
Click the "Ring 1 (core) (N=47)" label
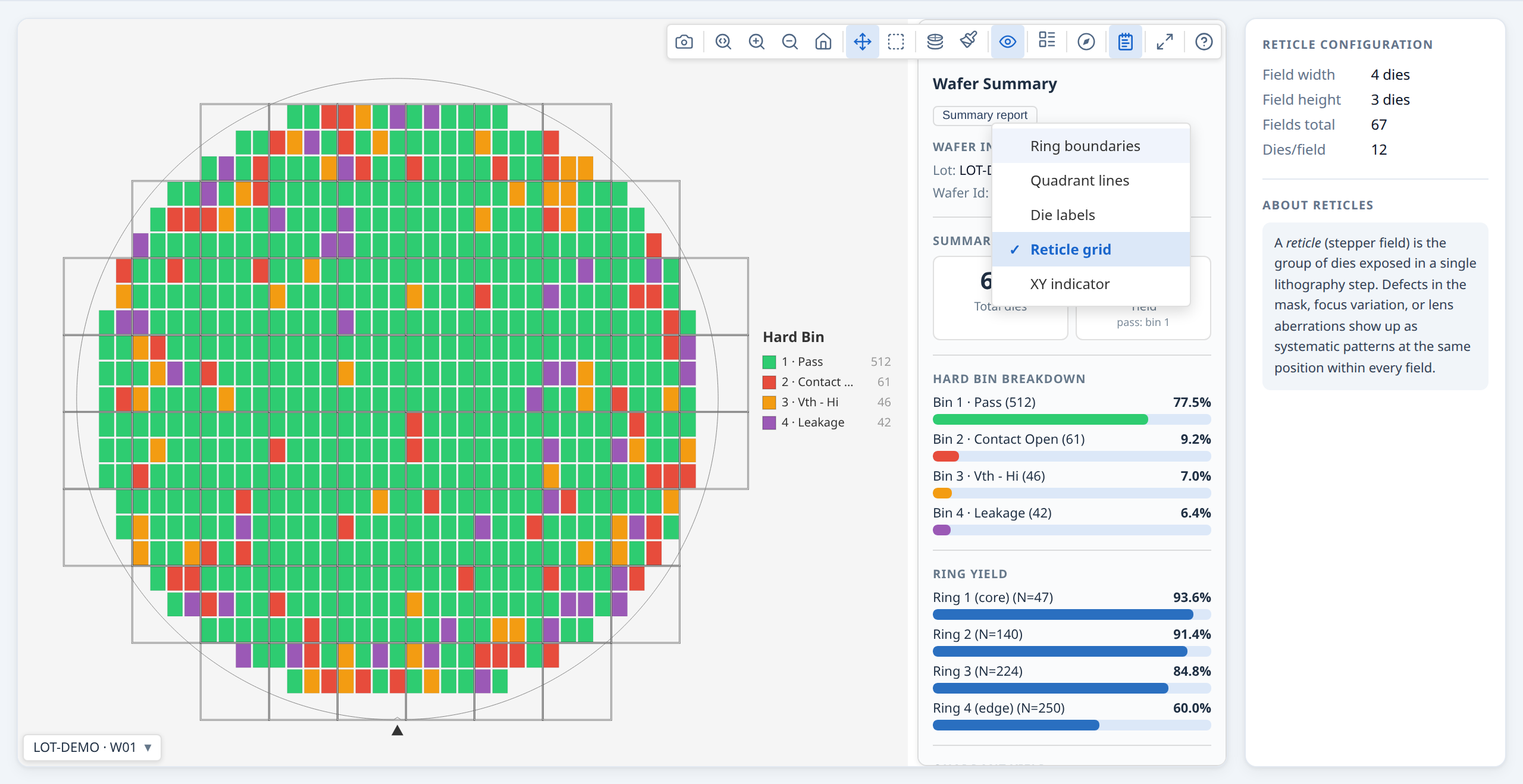pyautogui.click(x=993, y=597)
